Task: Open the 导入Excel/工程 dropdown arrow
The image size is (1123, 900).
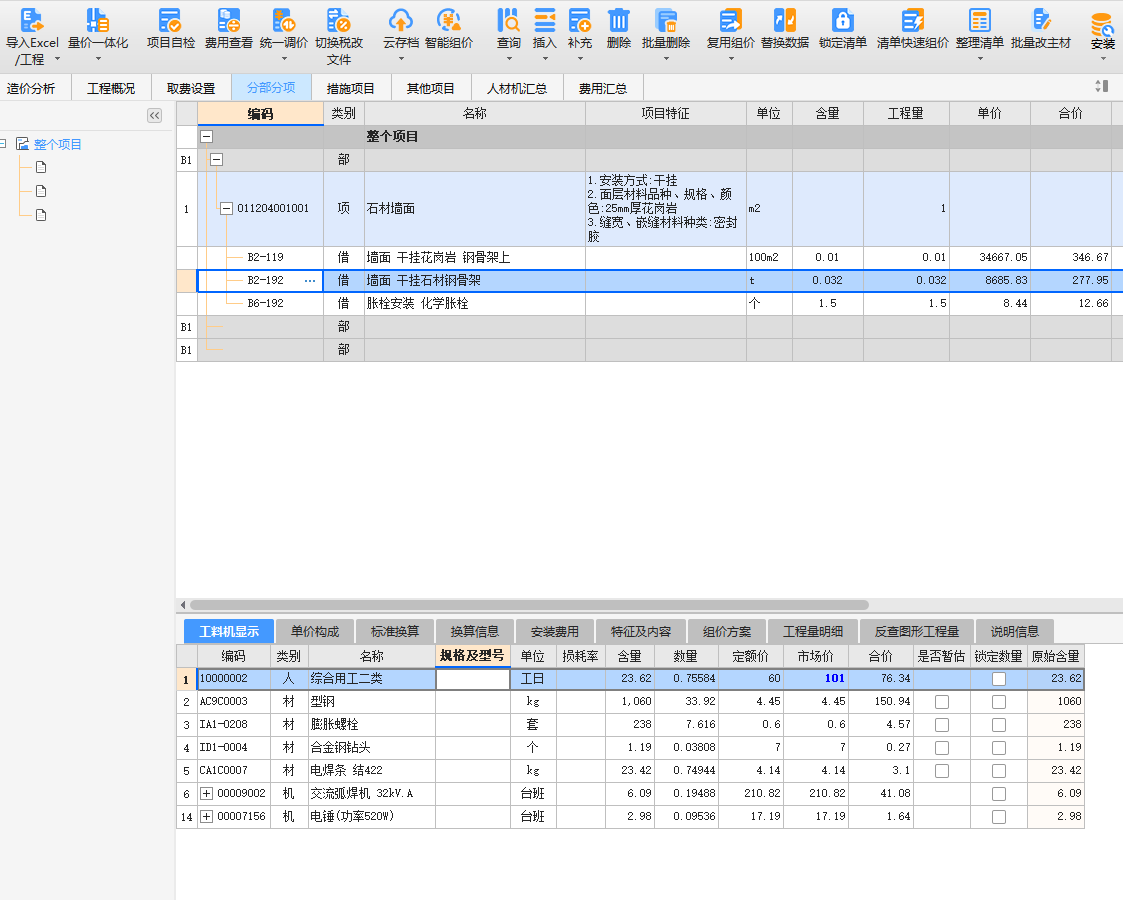Action: 57,59
